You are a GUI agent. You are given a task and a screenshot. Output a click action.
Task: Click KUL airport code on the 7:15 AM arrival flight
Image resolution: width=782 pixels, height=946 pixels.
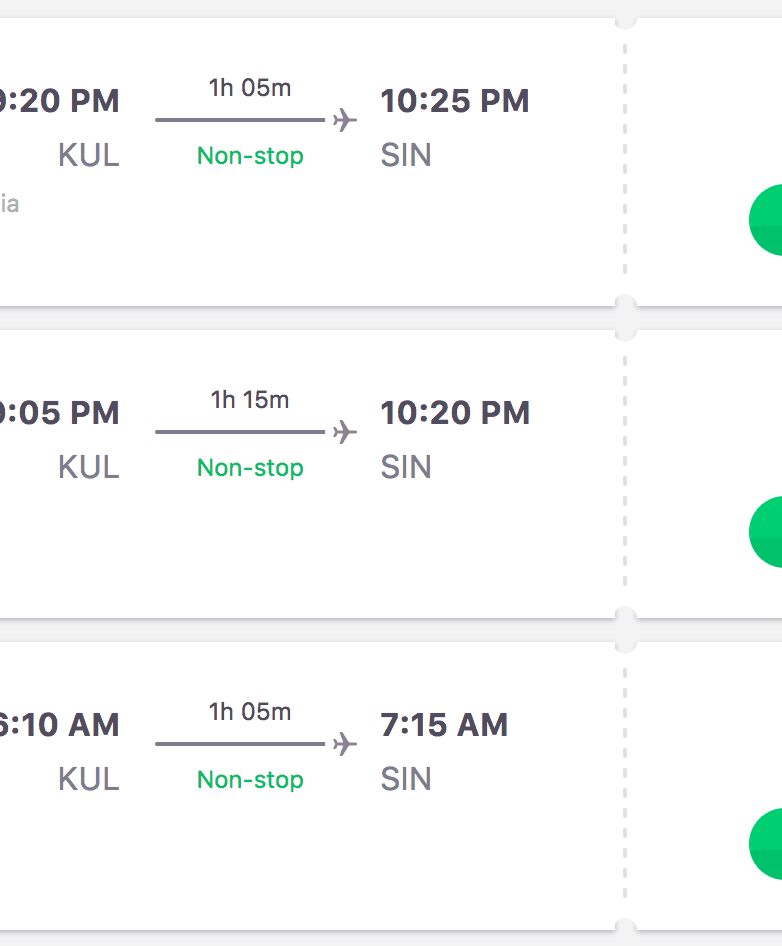click(x=89, y=780)
